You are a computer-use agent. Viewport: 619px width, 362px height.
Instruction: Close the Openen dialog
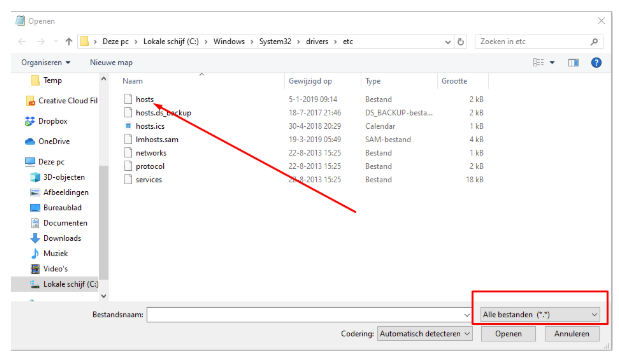tap(601, 21)
